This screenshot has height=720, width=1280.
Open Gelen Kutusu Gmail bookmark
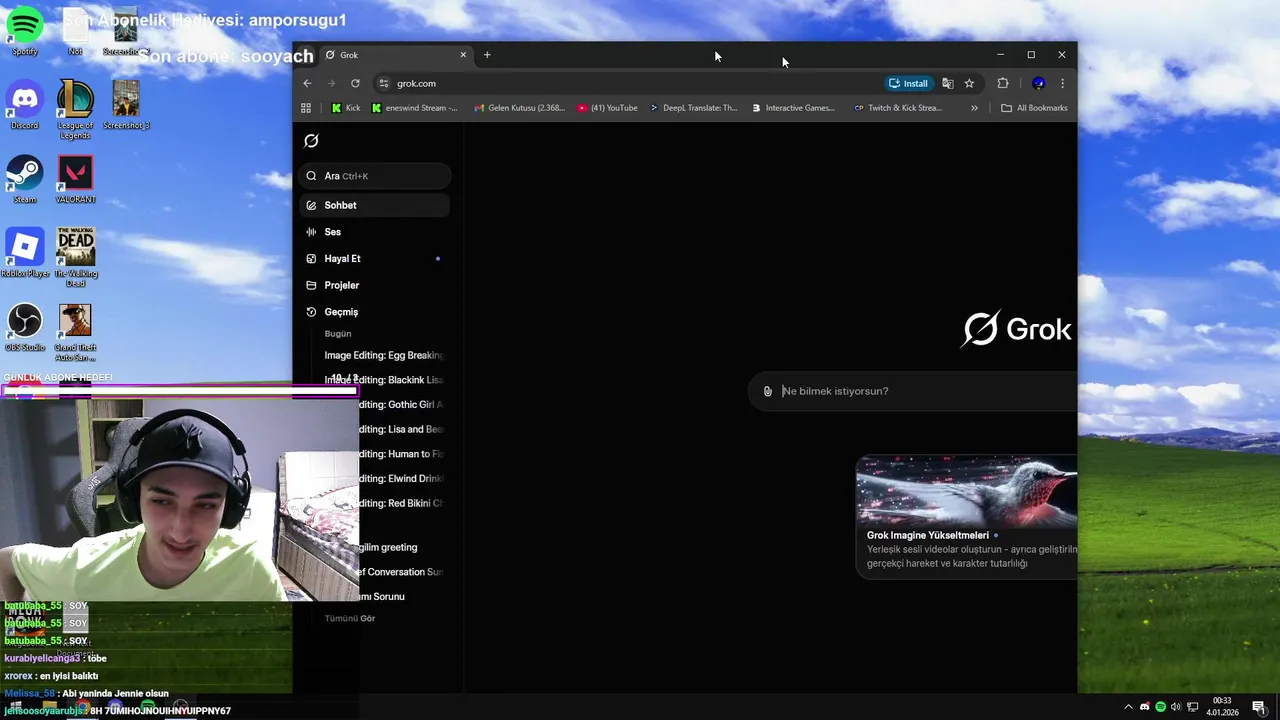[x=519, y=108]
